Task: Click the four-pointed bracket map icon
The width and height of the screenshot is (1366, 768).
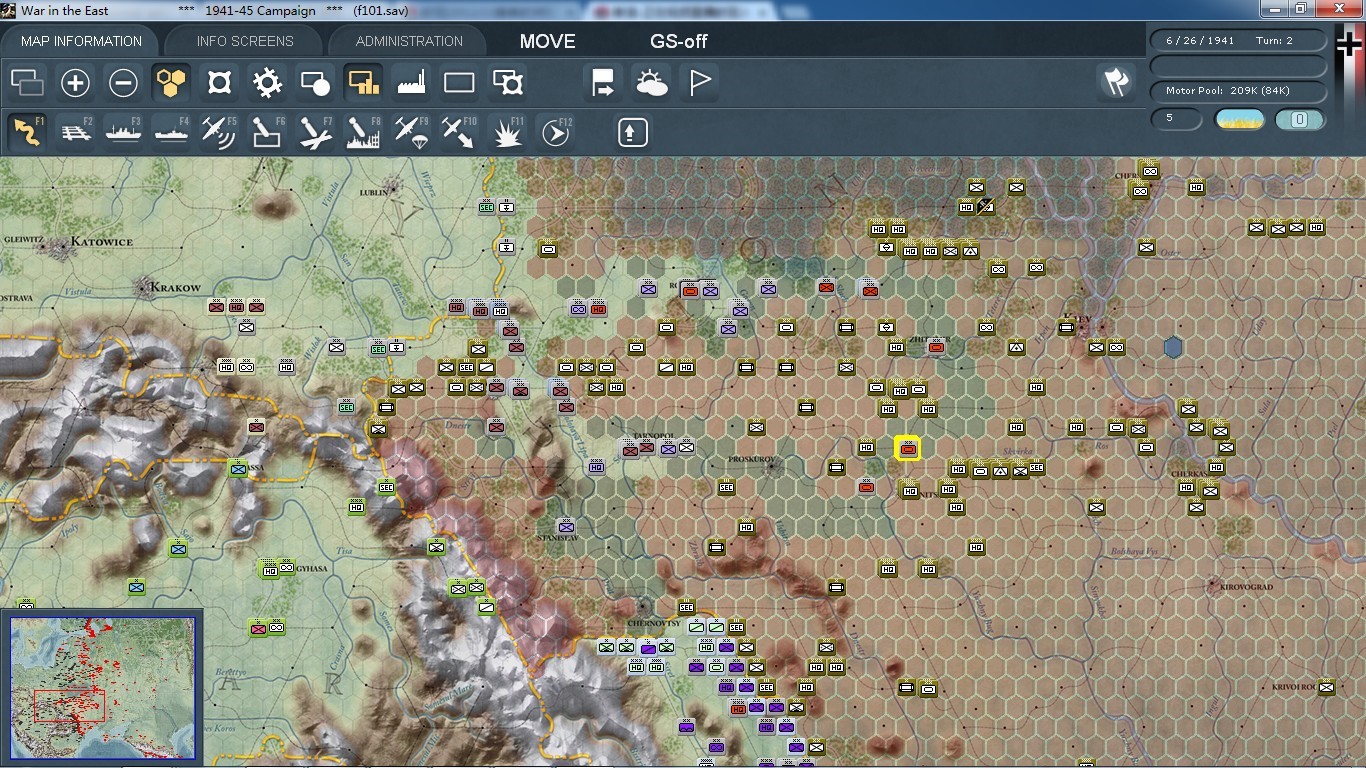Action: pos(219,82)
